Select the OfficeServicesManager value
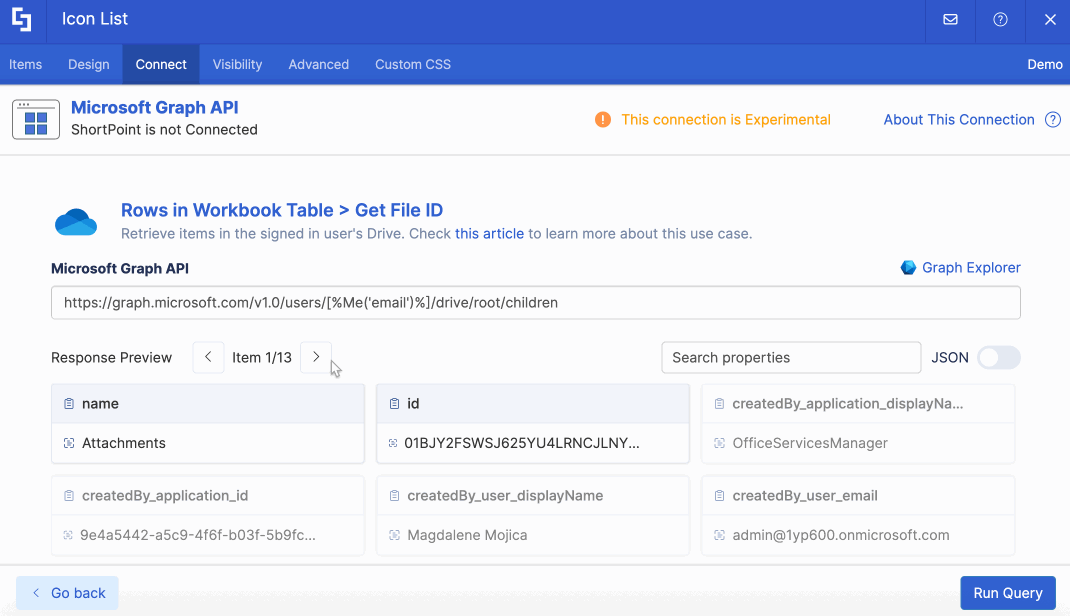The height and width of the screenshot is (616, 1070). pyautogui.click(x=858, y=443)
